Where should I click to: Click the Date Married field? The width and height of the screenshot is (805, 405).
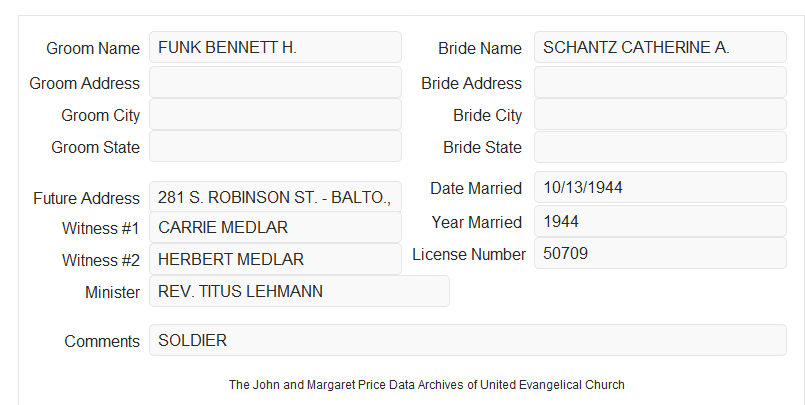click(x=660, y=187)
